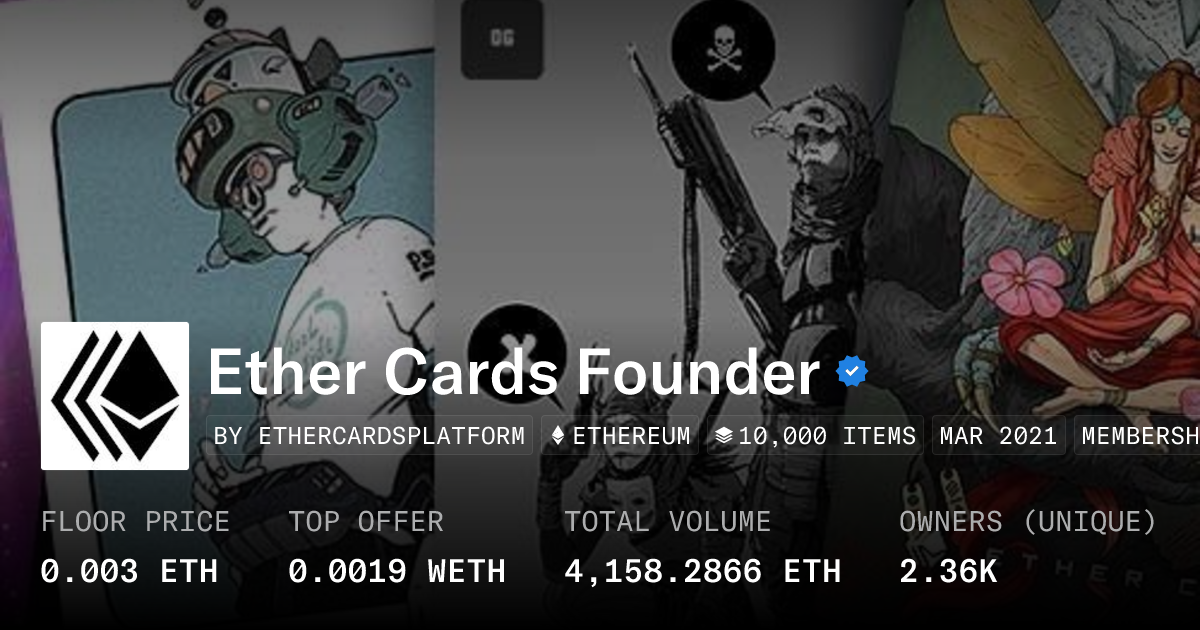
Task: Select the MEMBERSHIP category tag
Action: pos(1137,436)
